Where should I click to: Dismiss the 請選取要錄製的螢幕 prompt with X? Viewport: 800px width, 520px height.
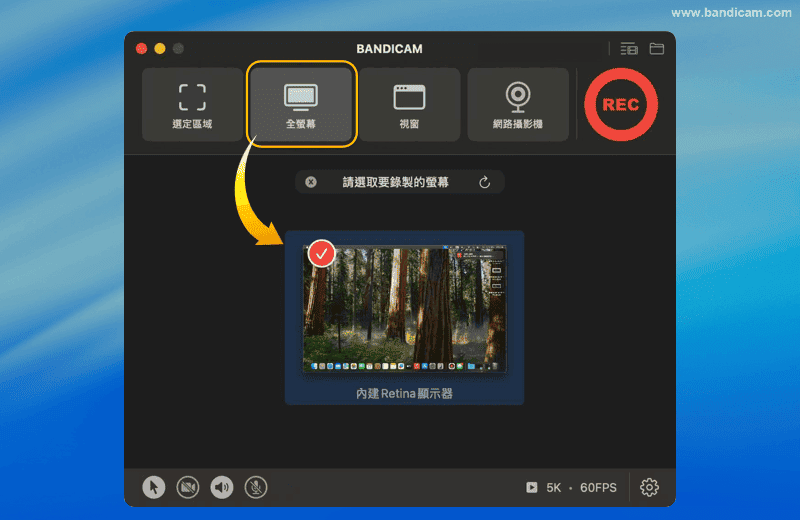point(311,182)
